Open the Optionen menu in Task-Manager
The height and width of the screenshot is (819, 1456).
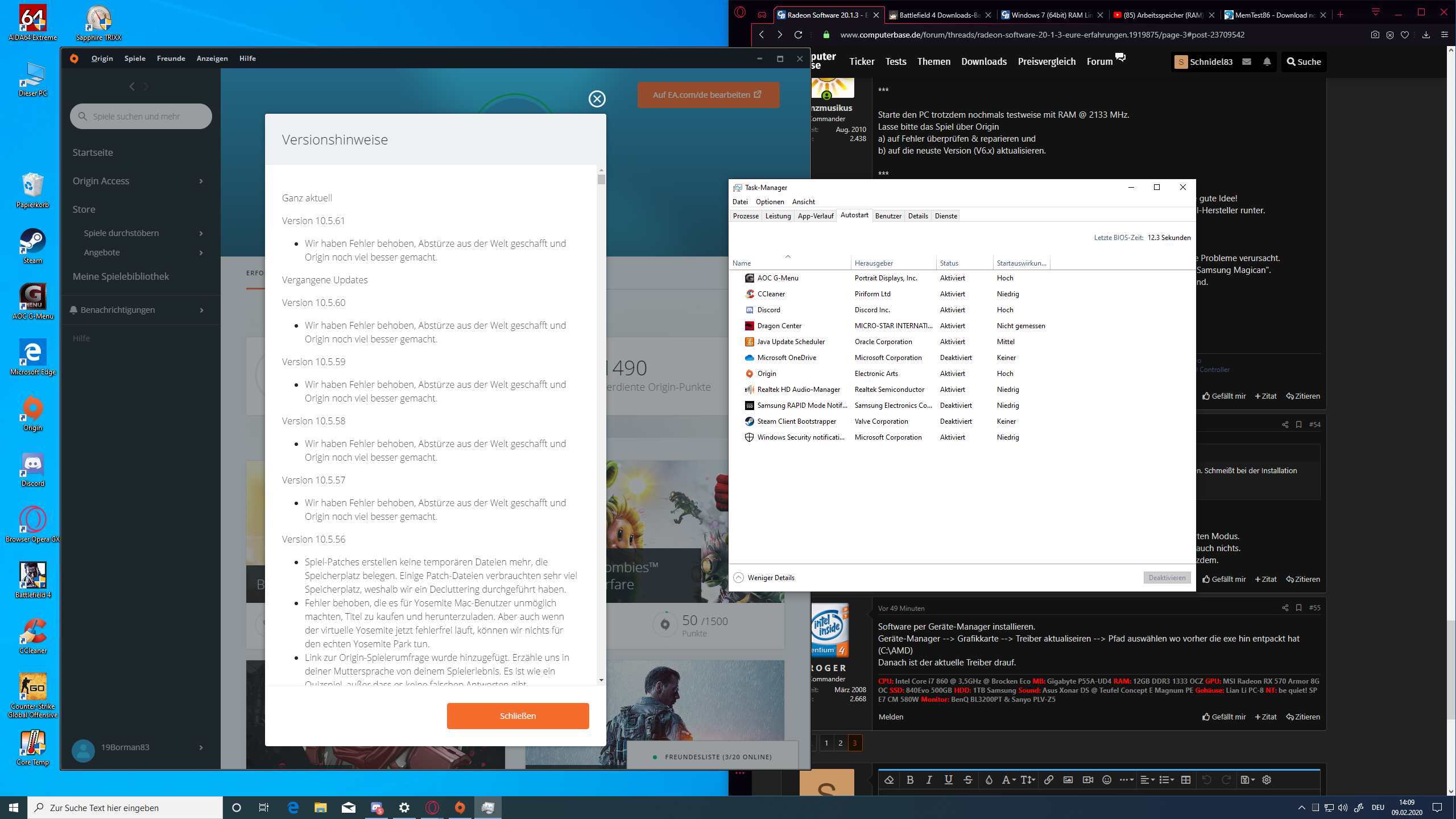pos(770,202)
